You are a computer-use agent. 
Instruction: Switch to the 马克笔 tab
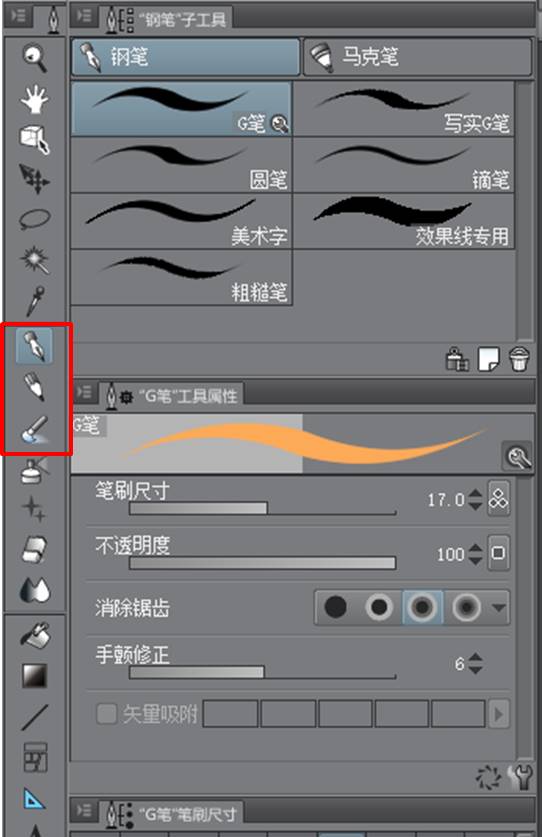coord(418,57)
